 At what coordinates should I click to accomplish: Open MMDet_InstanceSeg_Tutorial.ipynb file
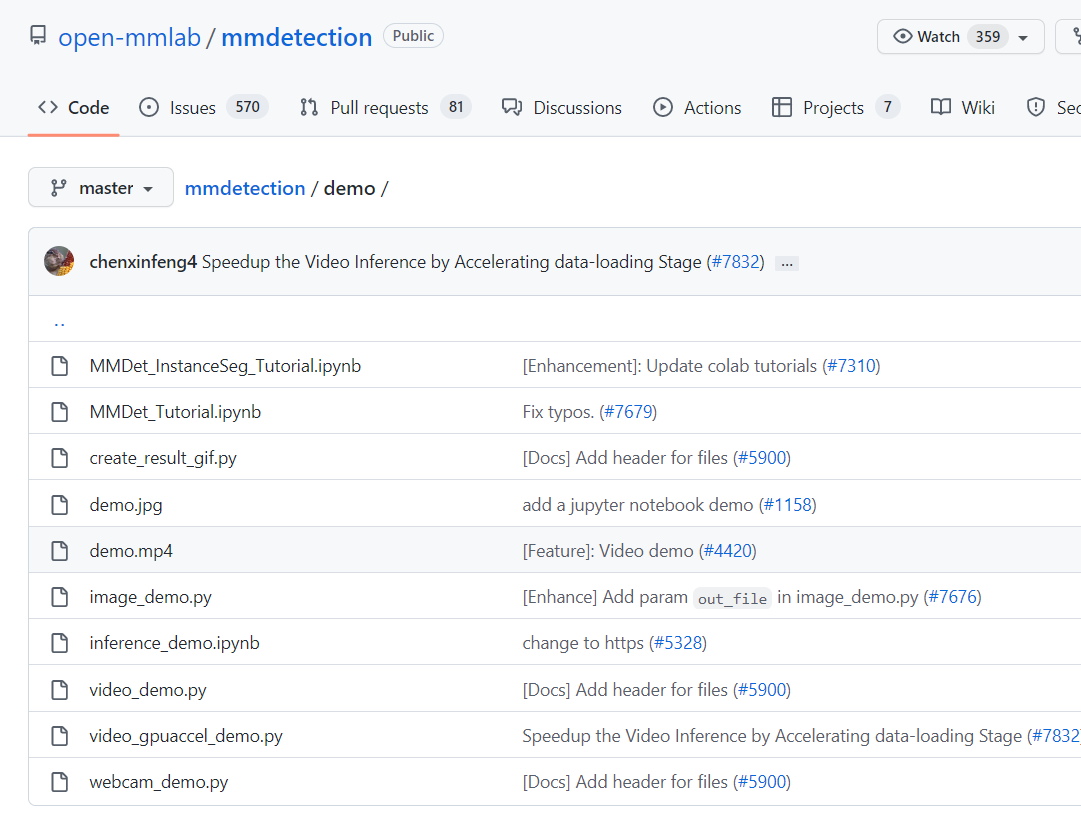tap(225, 365)
